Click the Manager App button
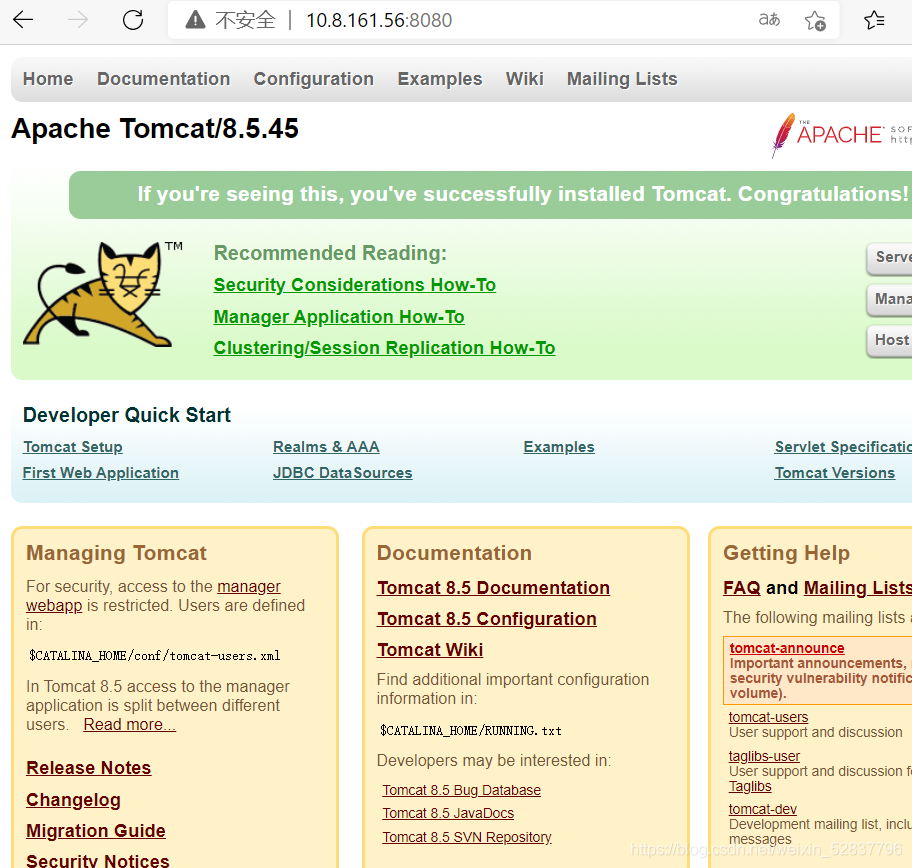Viewport: 912px width, 868px height. [889, 299]
